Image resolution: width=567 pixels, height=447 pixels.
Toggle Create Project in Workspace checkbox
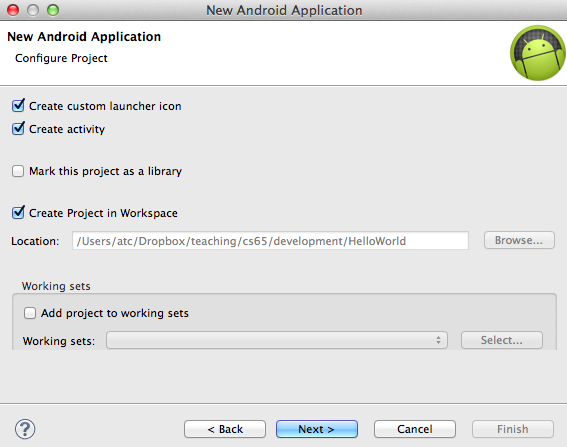(18, 213)
